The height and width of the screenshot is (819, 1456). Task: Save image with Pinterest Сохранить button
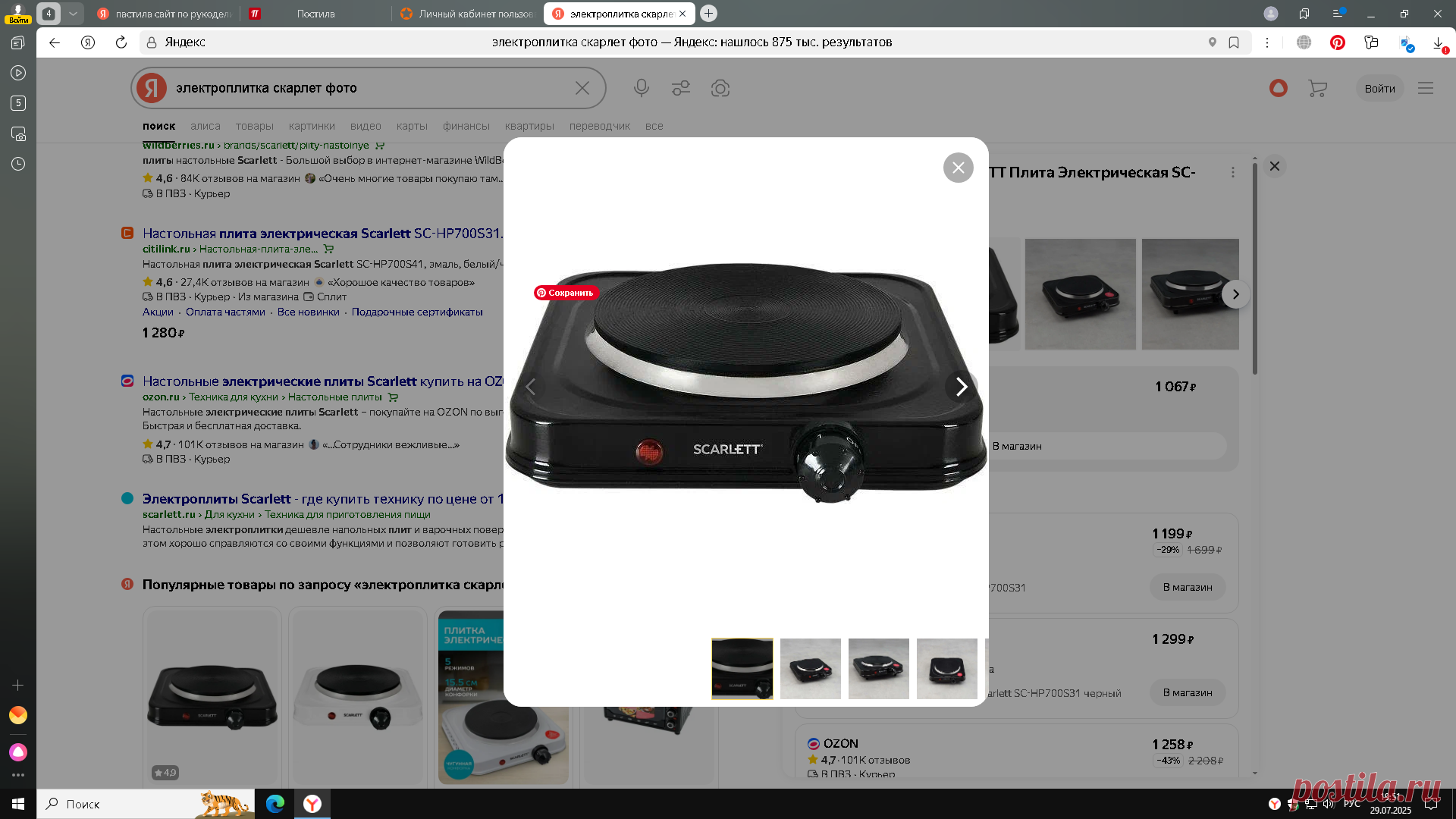(566, 293)
